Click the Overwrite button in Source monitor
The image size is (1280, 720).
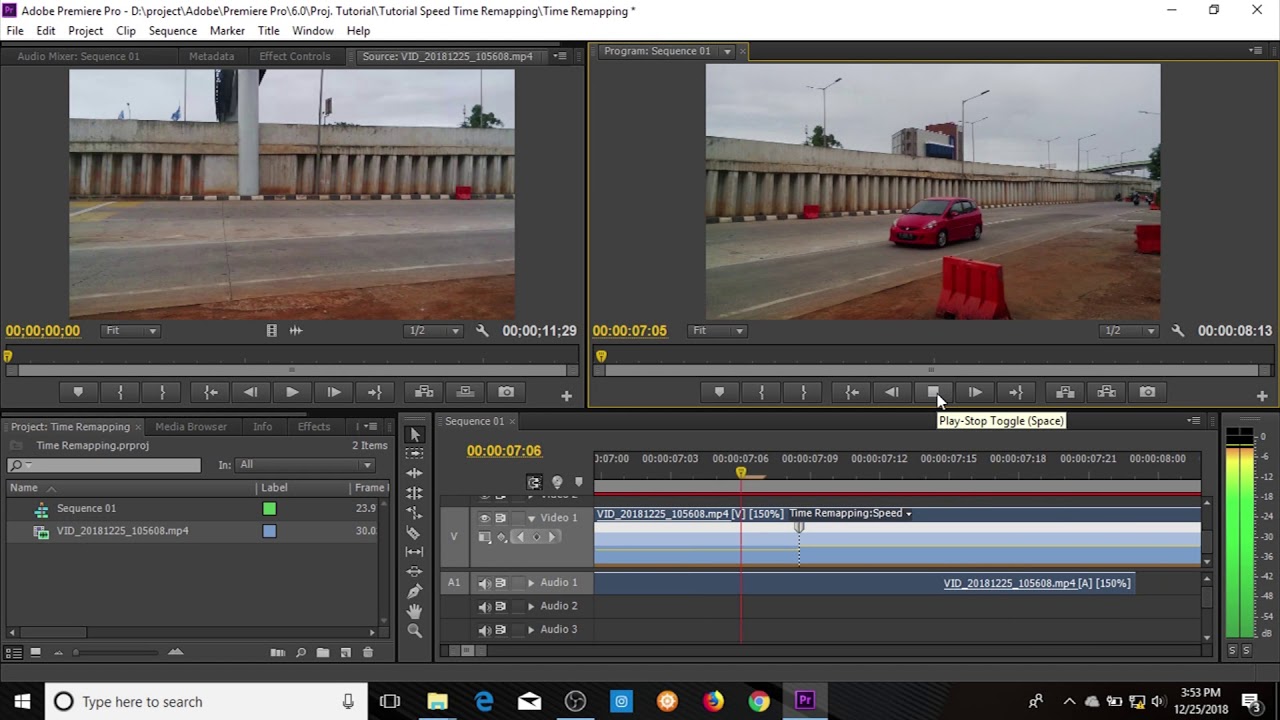click(x=465, y=392)
